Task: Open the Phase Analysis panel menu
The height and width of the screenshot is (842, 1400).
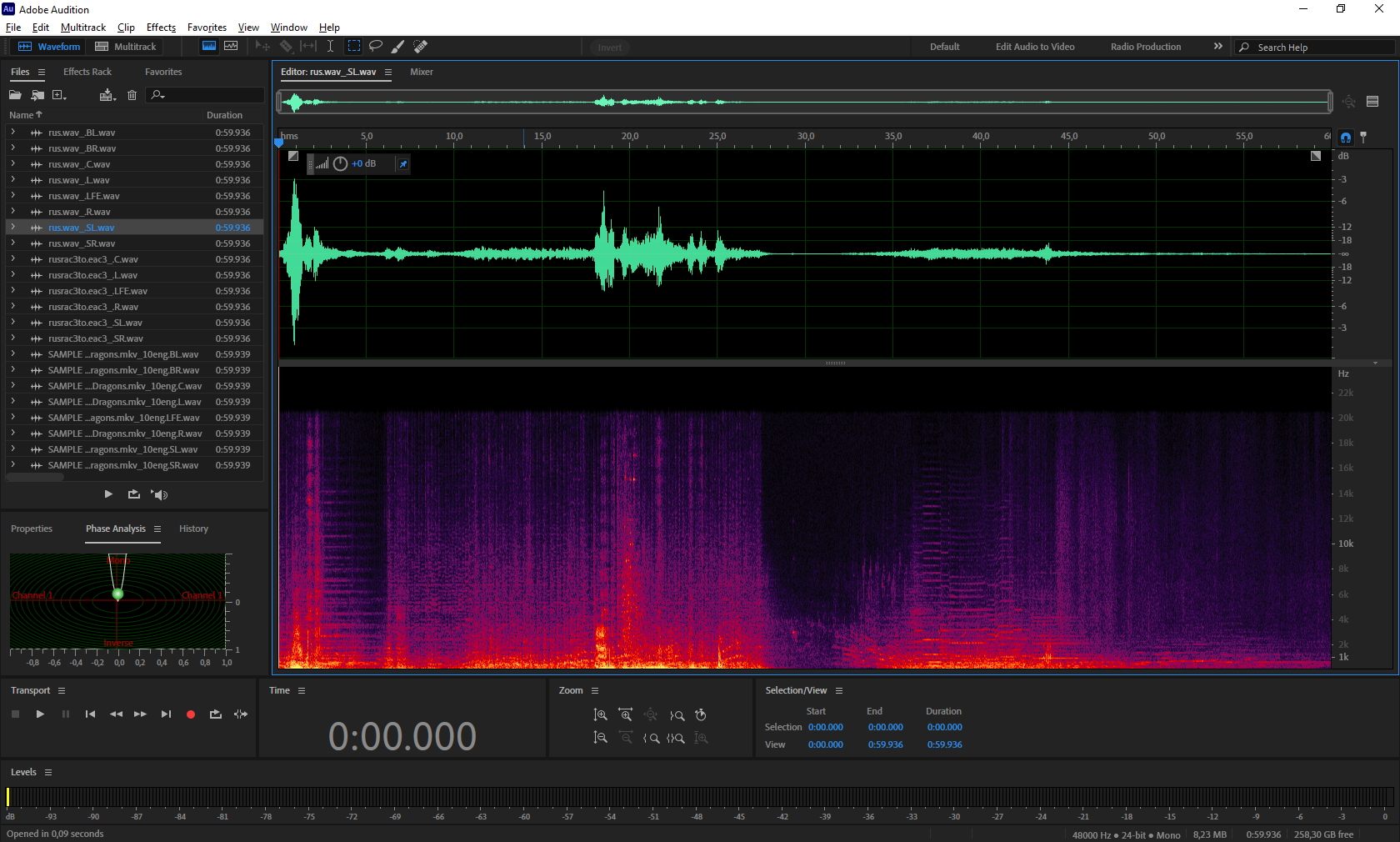Action: pyautogui.click(x=157, y=529)
